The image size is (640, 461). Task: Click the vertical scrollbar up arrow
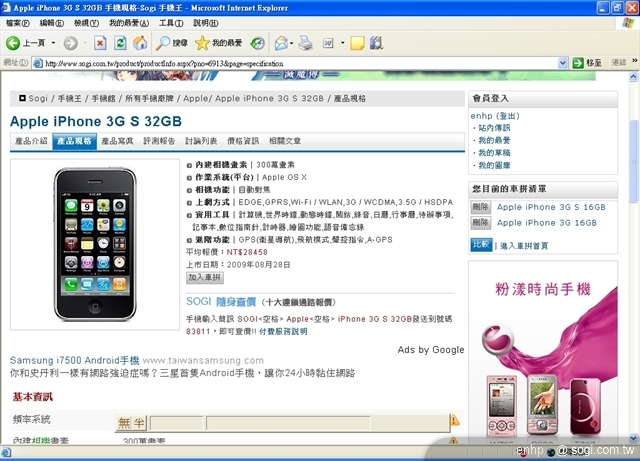pos(633,76)
